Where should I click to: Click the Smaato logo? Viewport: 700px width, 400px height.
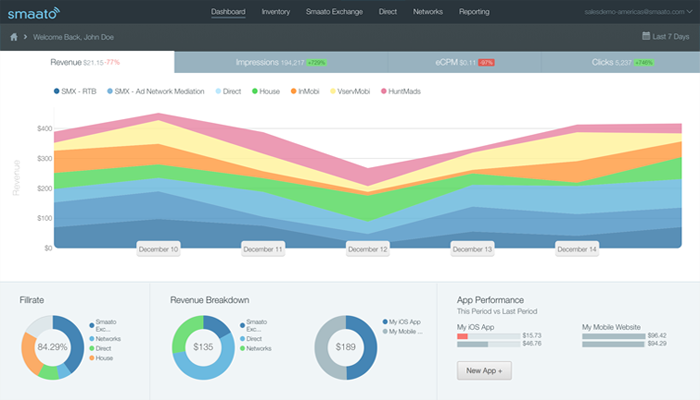(33, 13)
